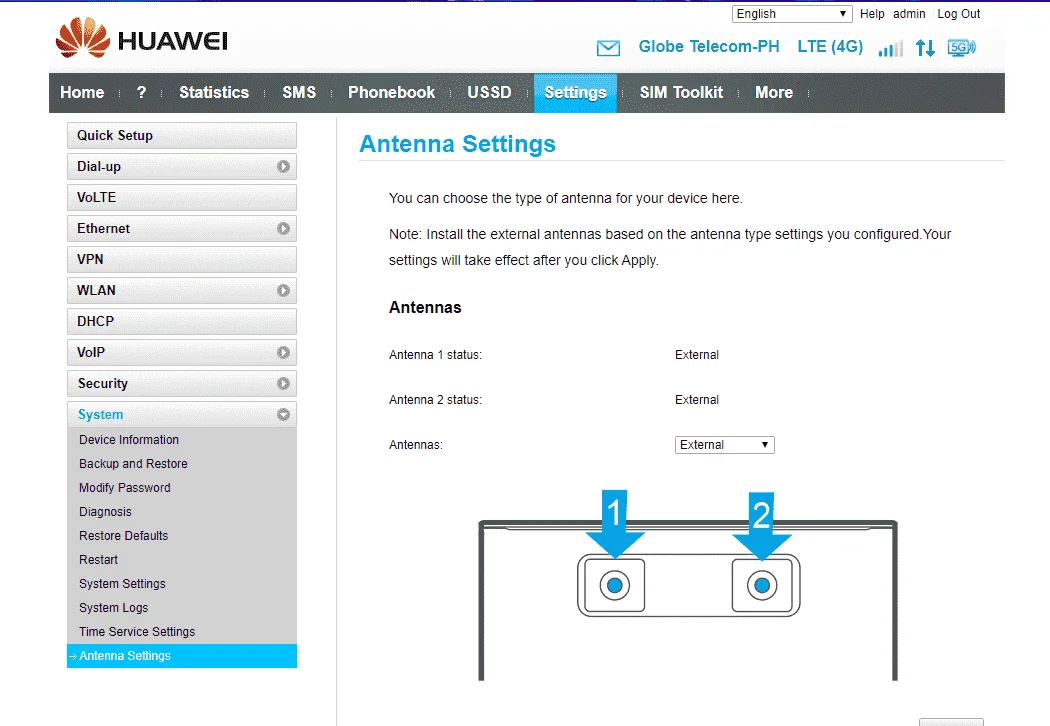Open the VoIP sidebar section
Image resolution: width=1050 pixels, height=726 pixels.
(181, 353)
